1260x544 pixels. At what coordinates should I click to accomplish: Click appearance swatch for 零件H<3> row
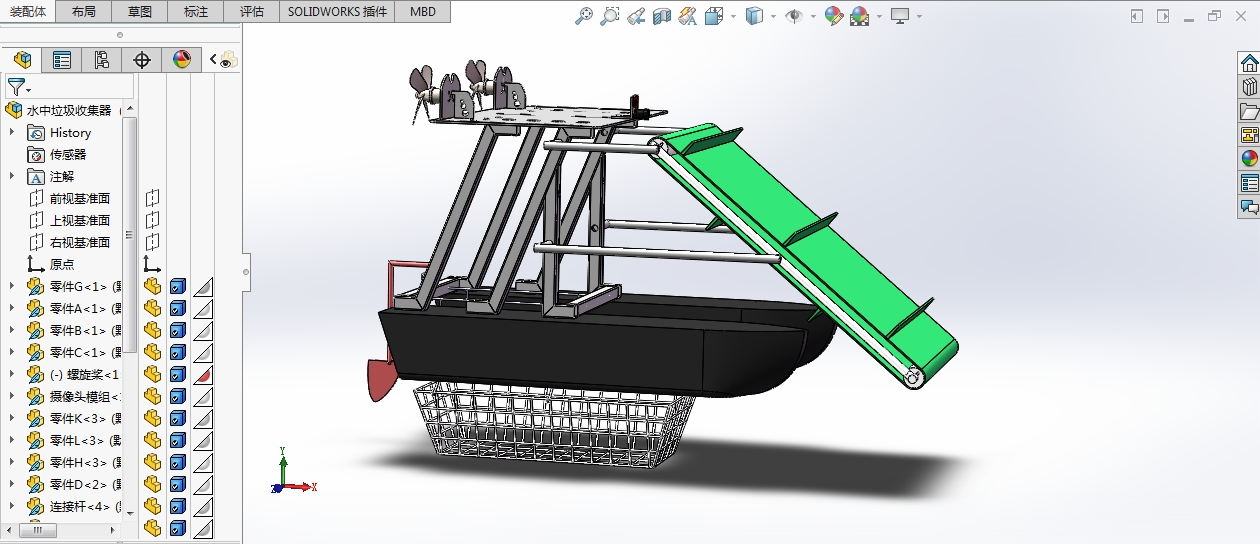pos(203,462)
